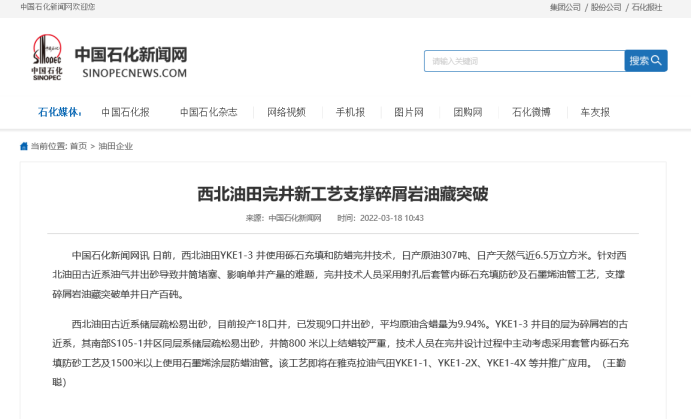Open 手机报 navigation item
This screenshot has width=692, height=420.
pyautogui.click(x=350, y=112)
